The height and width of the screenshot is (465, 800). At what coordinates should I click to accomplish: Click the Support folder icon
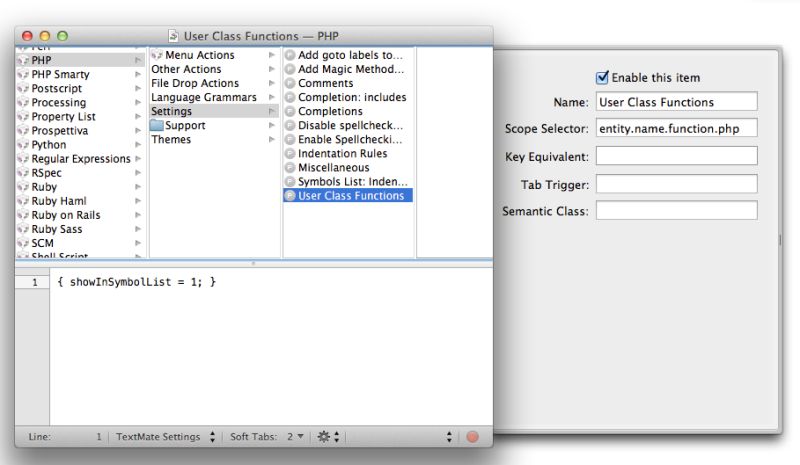[x=157, y=125]
